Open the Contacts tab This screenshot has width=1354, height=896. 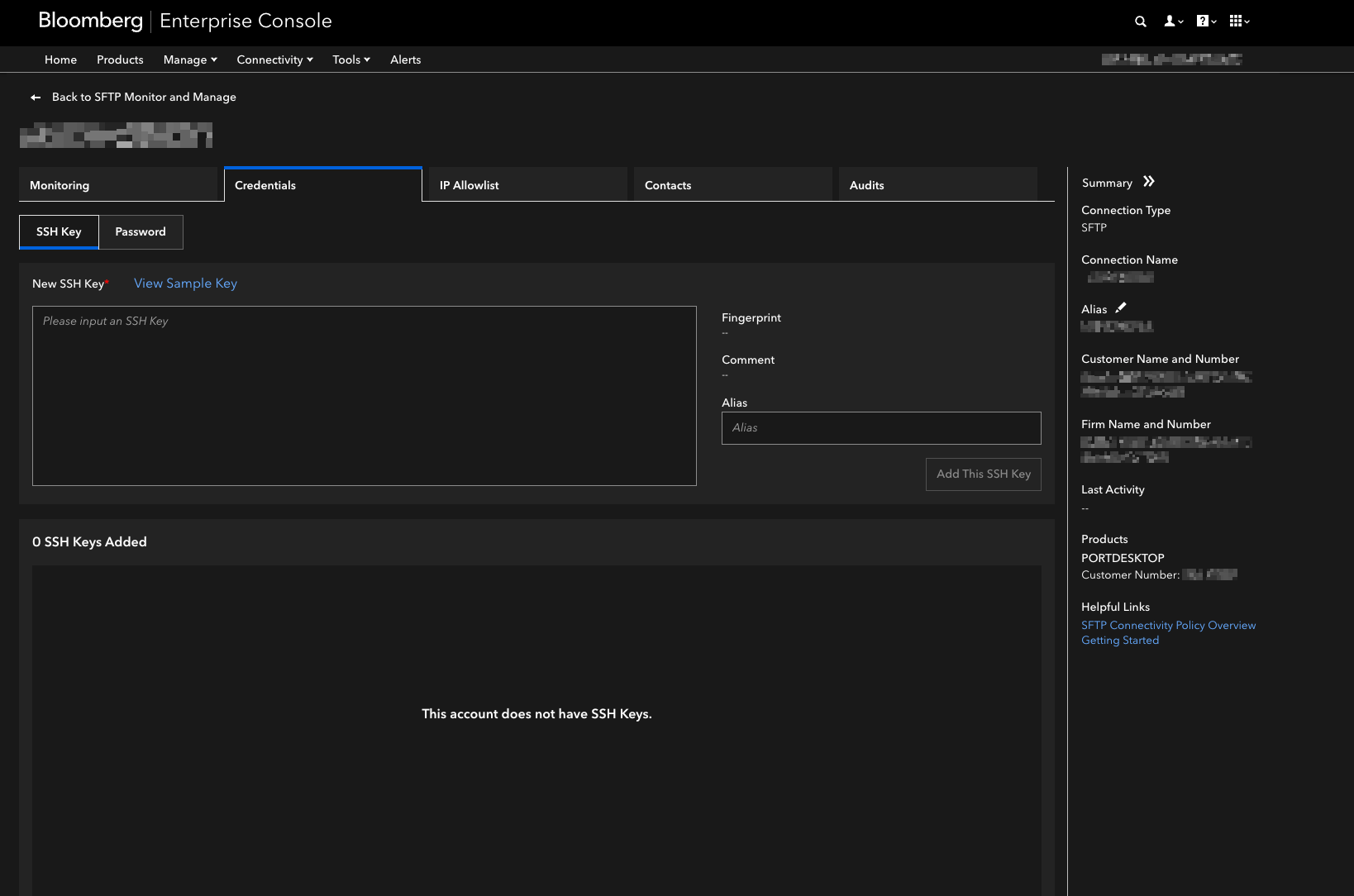click(733, 185)
